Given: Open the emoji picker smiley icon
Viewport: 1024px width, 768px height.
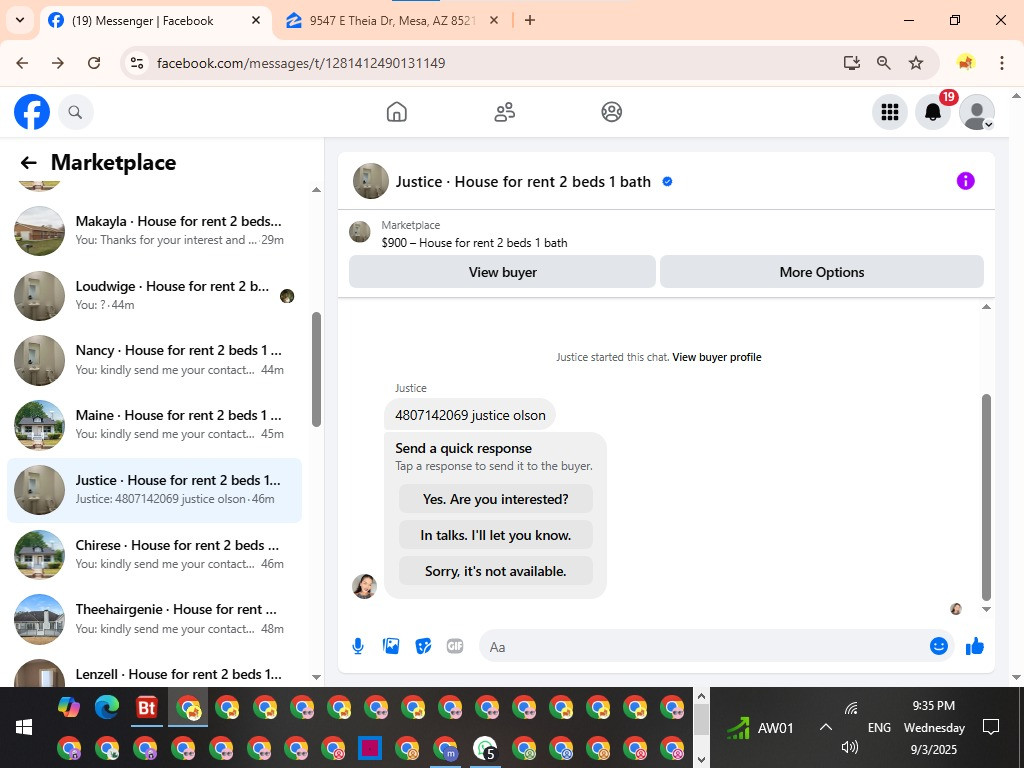Looking at the screenshot, I should [938, 647].
